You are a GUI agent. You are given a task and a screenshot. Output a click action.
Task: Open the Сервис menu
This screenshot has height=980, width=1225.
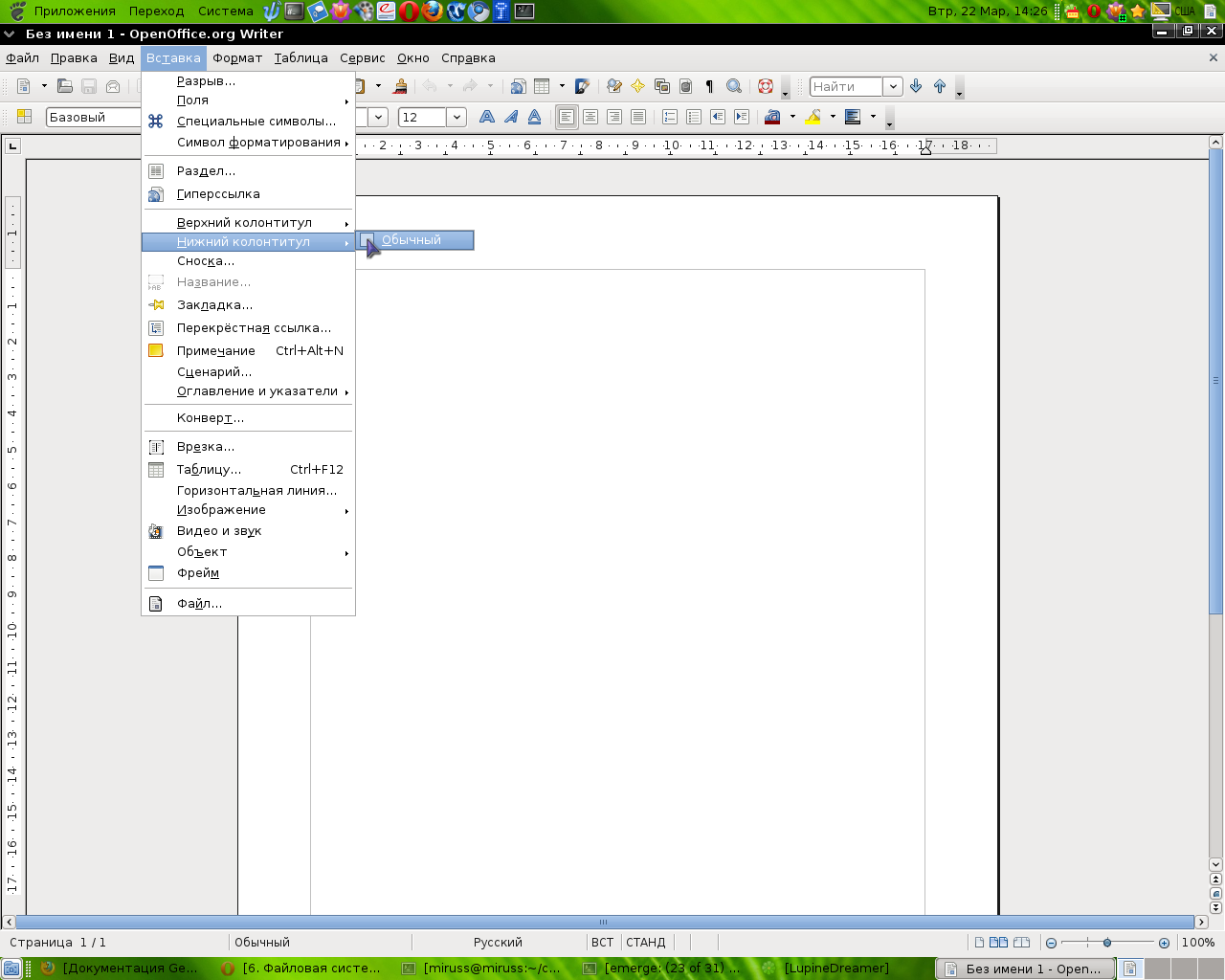click(x=362, y=58)
